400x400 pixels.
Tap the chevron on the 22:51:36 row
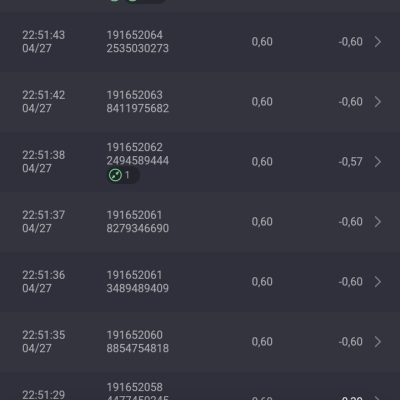point(378,282)
